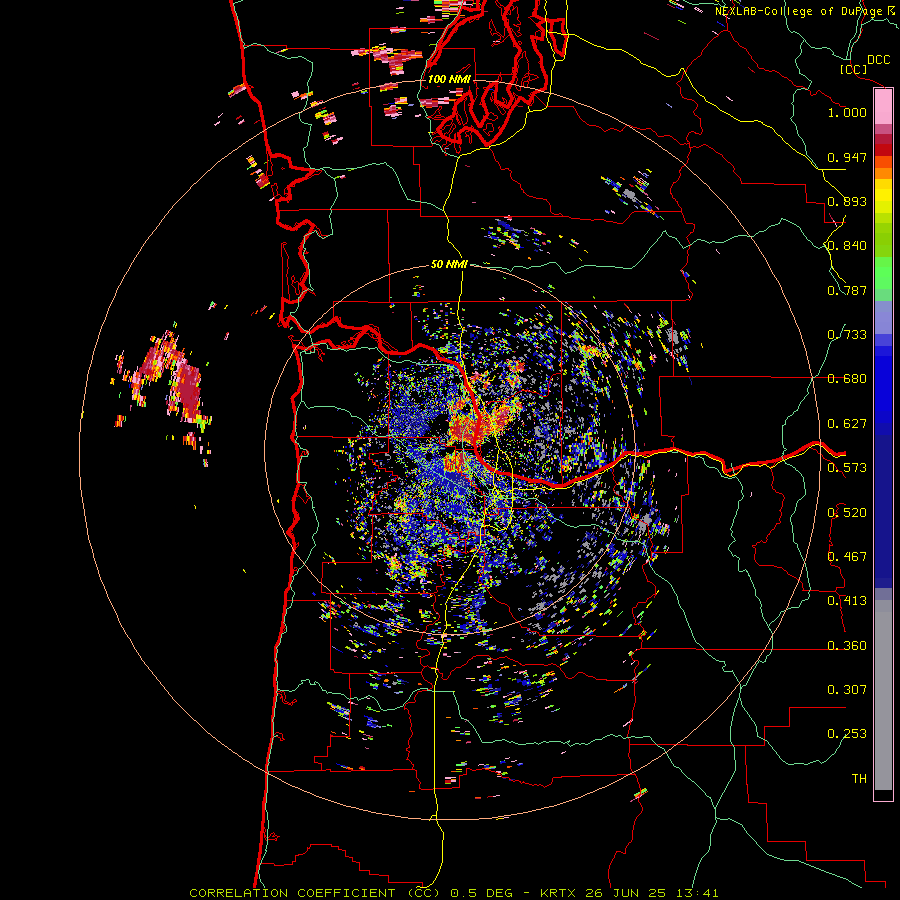This screenshot has width=900, height=900.
Task: Click the CORRELATION COEFFICIENT (CC) caption text
Action: [315, 893]
